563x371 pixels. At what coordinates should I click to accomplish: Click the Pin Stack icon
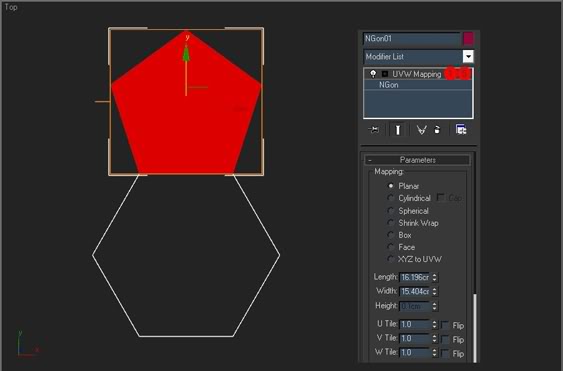373,129
